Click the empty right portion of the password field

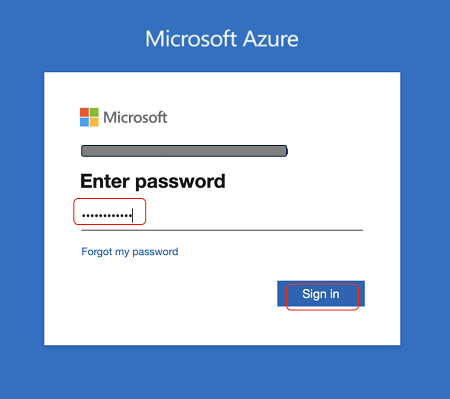(253, 215)
